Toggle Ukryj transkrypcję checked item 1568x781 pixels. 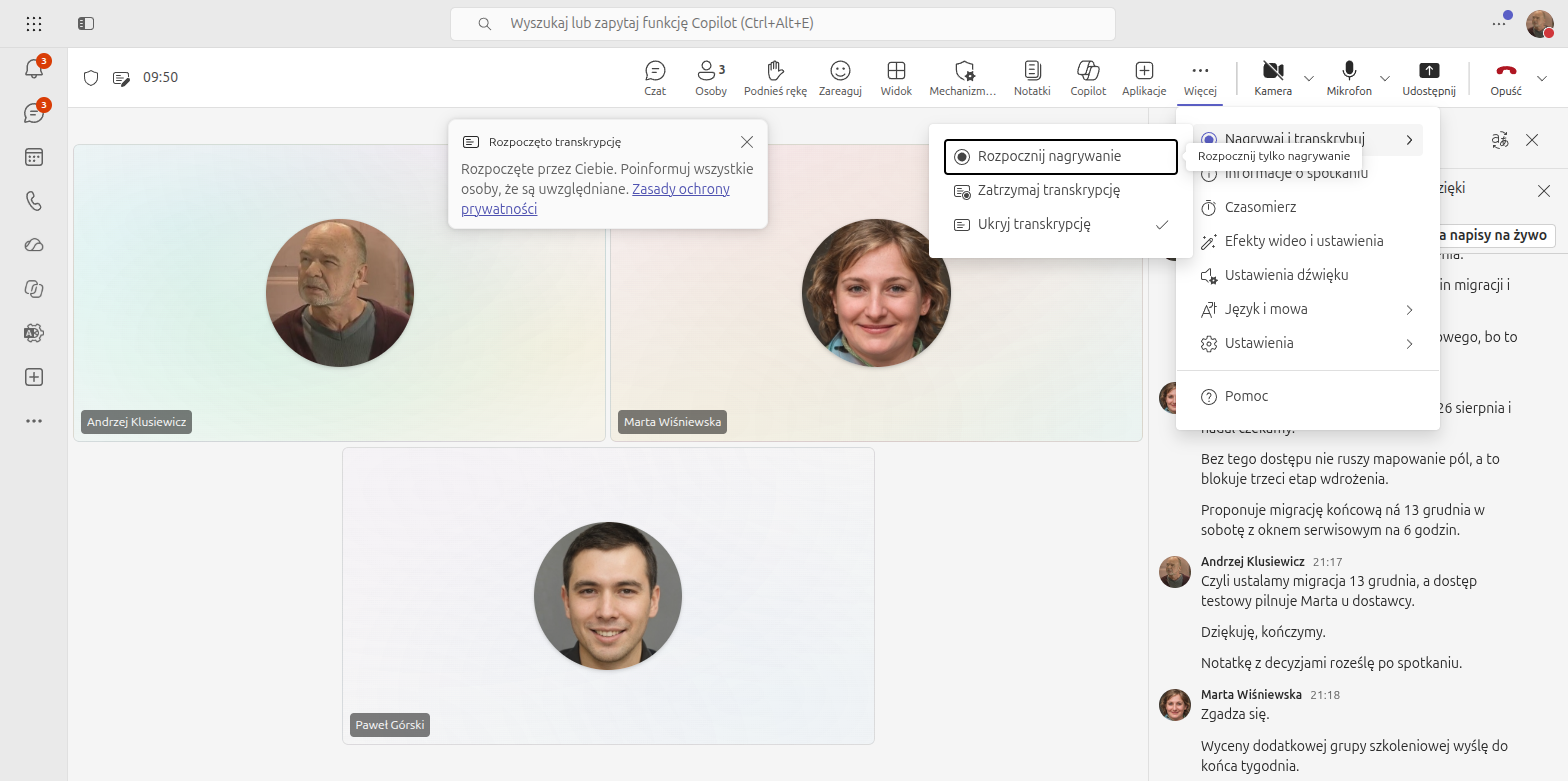coord(1061,224)
